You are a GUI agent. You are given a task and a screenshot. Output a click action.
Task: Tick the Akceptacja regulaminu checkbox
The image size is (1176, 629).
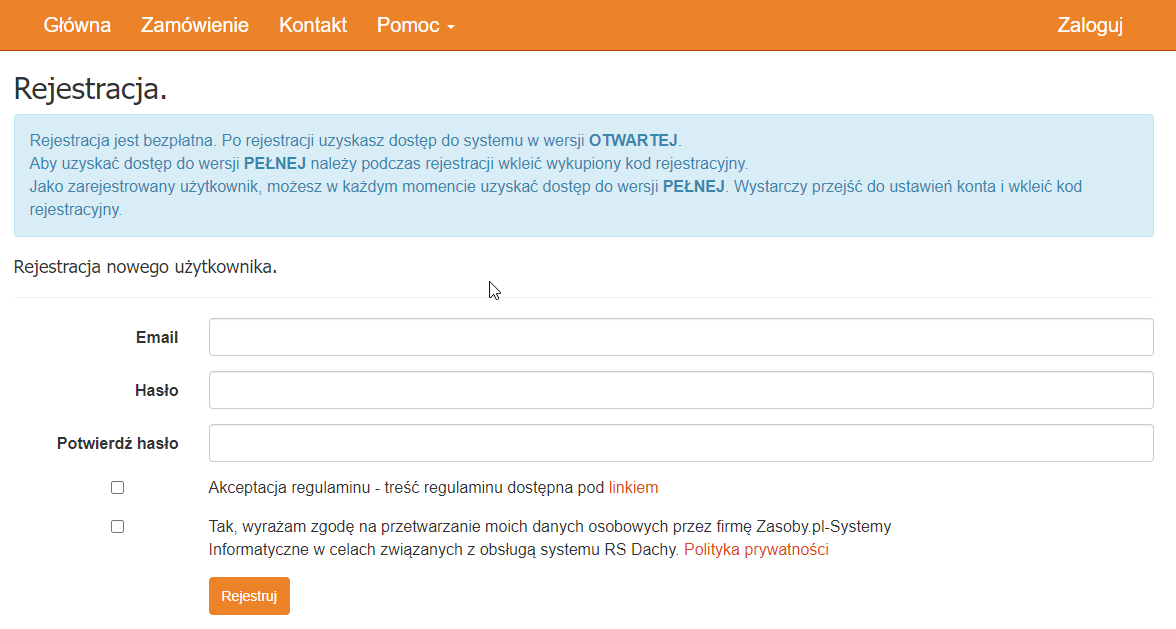[118, 488]
